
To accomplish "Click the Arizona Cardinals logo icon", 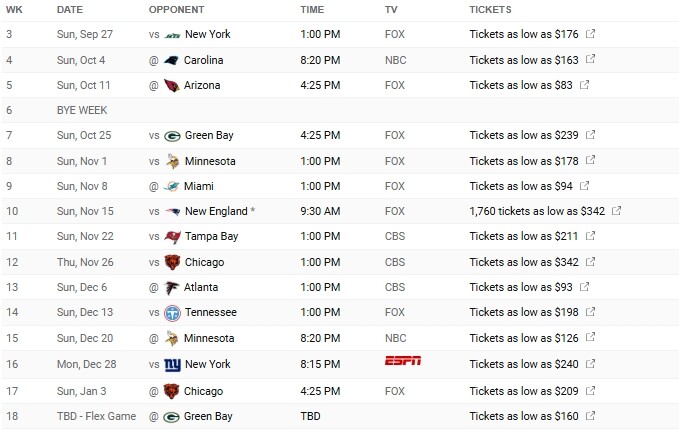I will coord(171,85).
